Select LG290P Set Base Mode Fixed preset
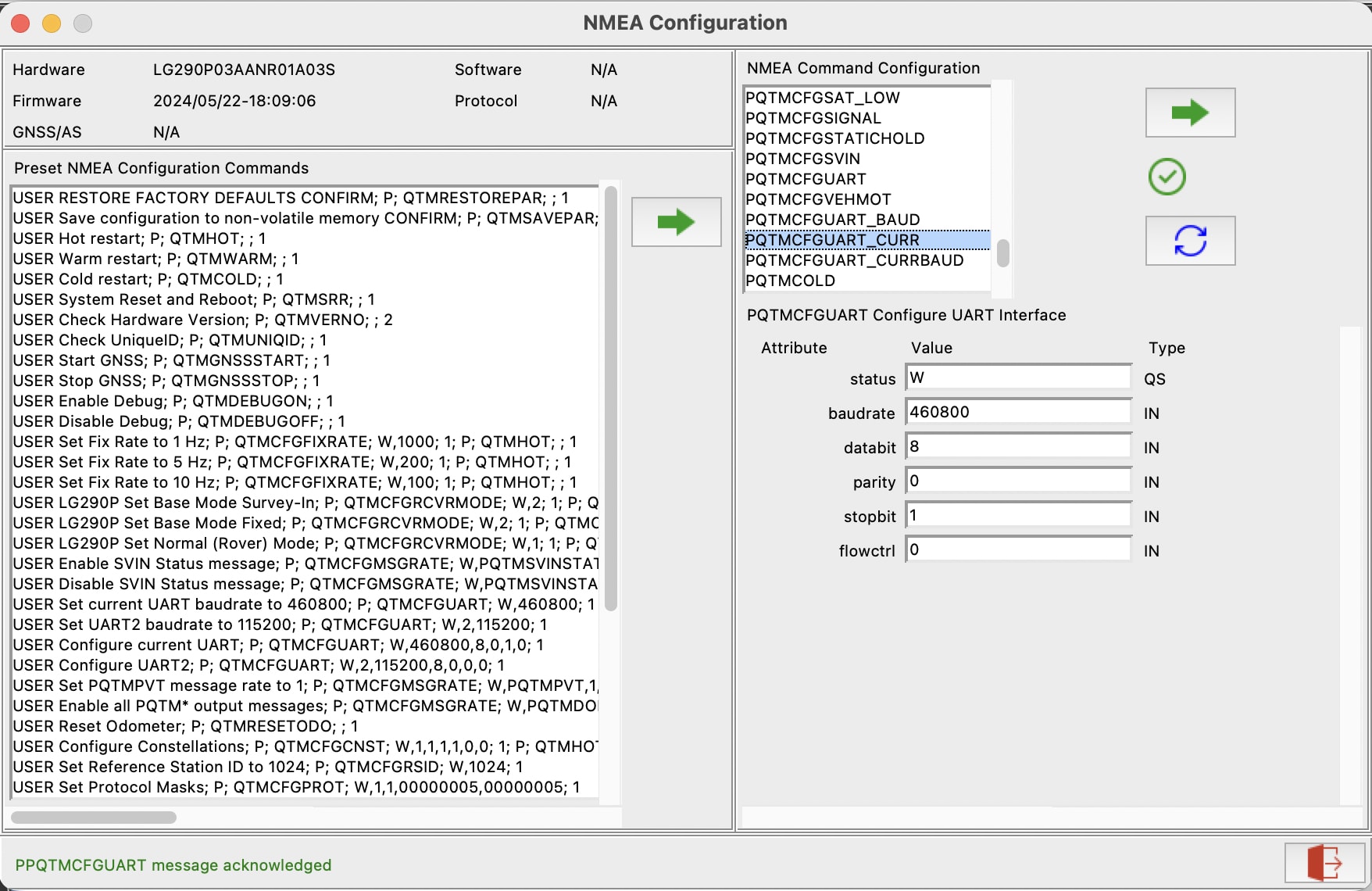This screenshot has width=1372, height=891. tap(305, 523)
